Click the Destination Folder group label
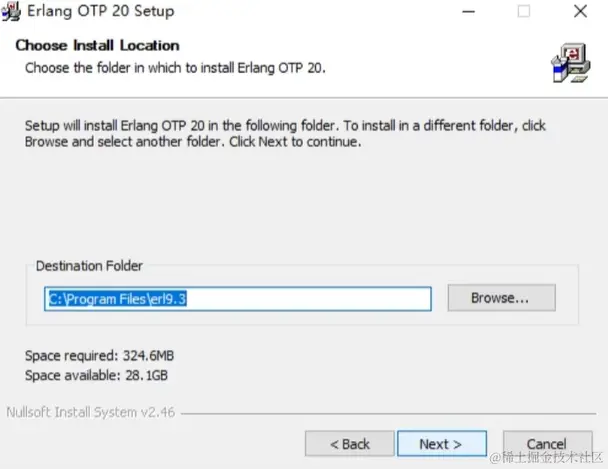 89,266
